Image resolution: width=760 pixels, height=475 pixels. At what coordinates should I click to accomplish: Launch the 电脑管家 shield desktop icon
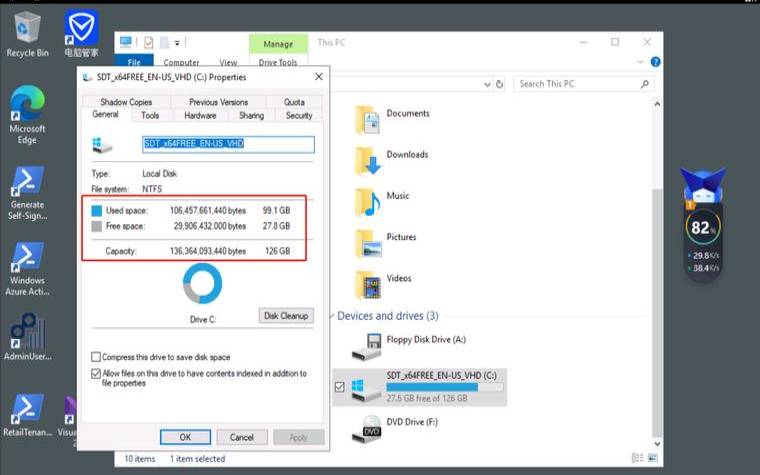coord(81,34)
